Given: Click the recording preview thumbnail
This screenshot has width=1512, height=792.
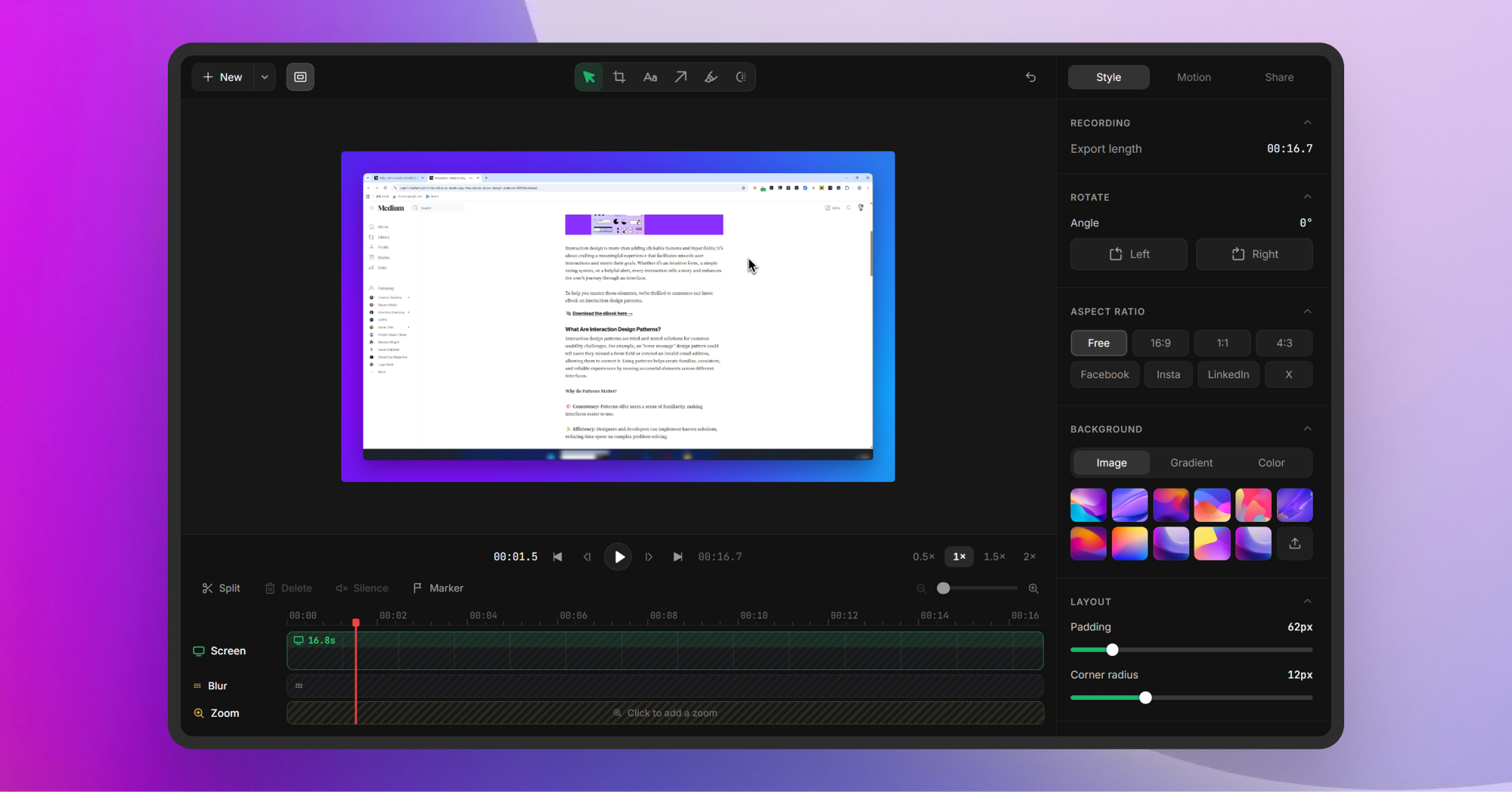Looking at the screenshot, I should click(x=618, y=316).
